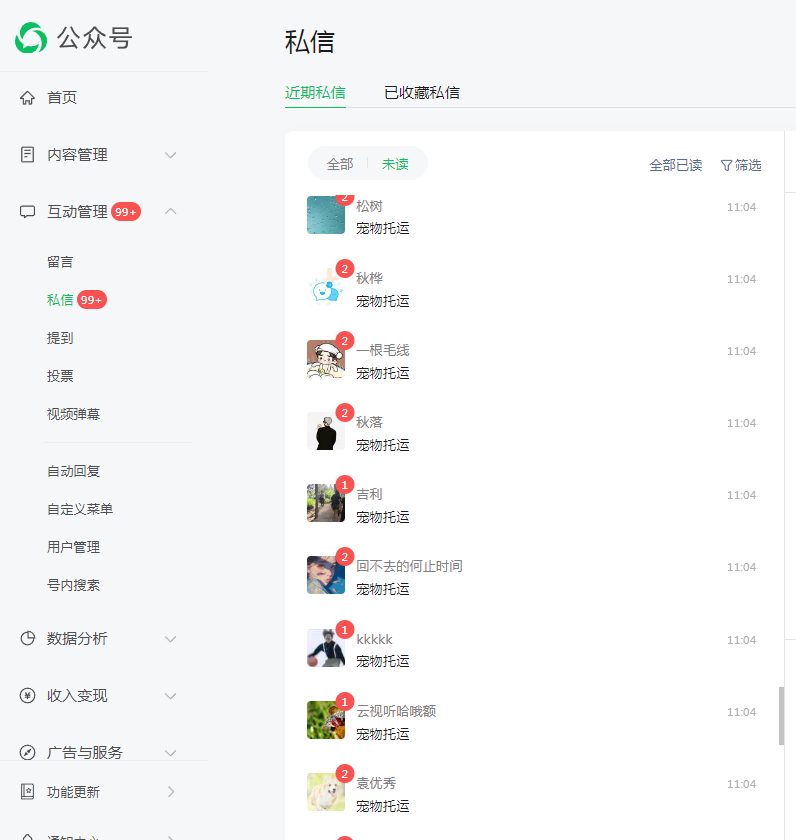The image size is (796, 840).
Task: Click the 99+ badge next to 私信 in sidebar
Action: click(92, 299)
